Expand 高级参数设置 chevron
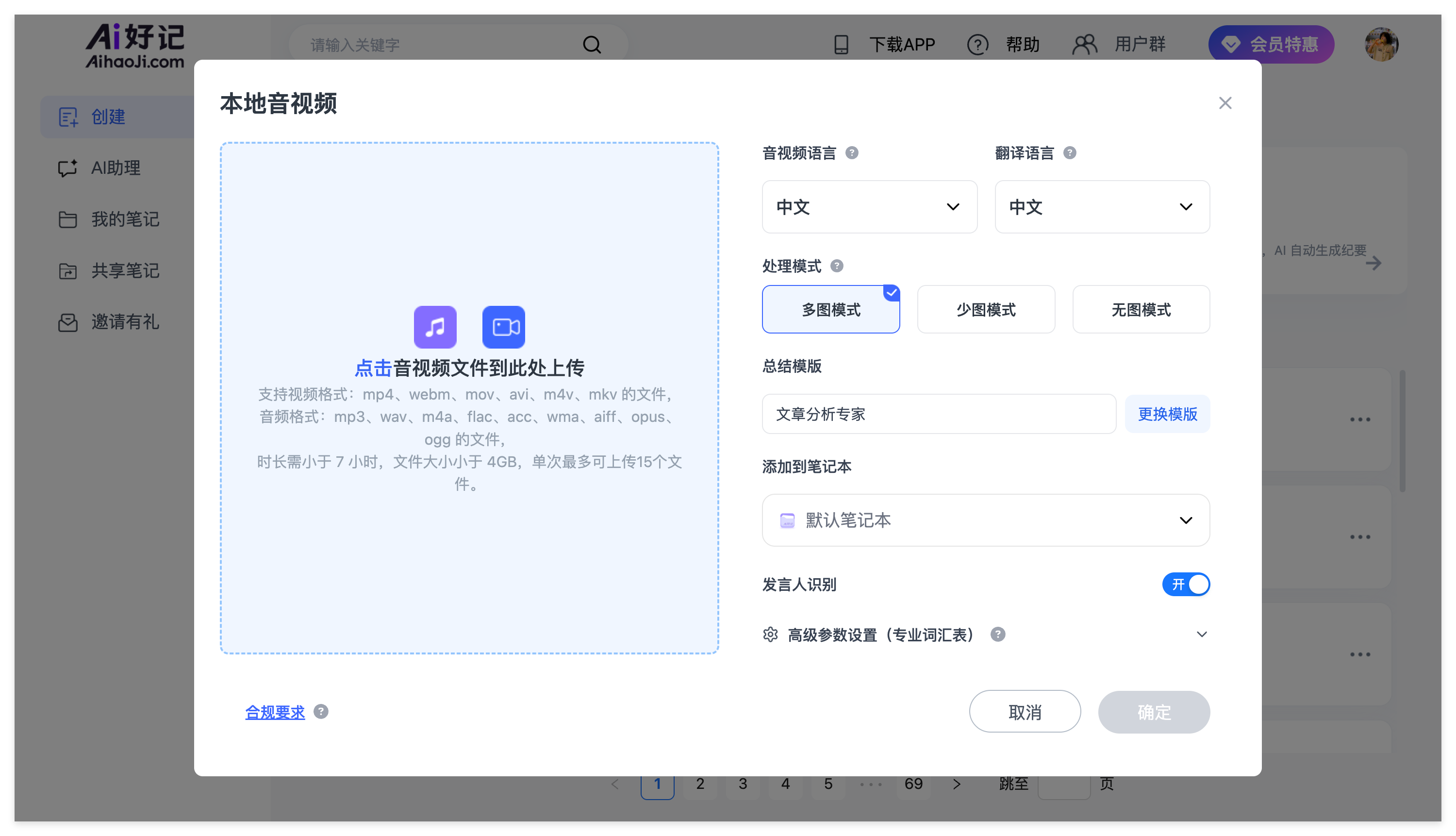Viewport: 1456px width, 836px height. (x=1201, y=635)
